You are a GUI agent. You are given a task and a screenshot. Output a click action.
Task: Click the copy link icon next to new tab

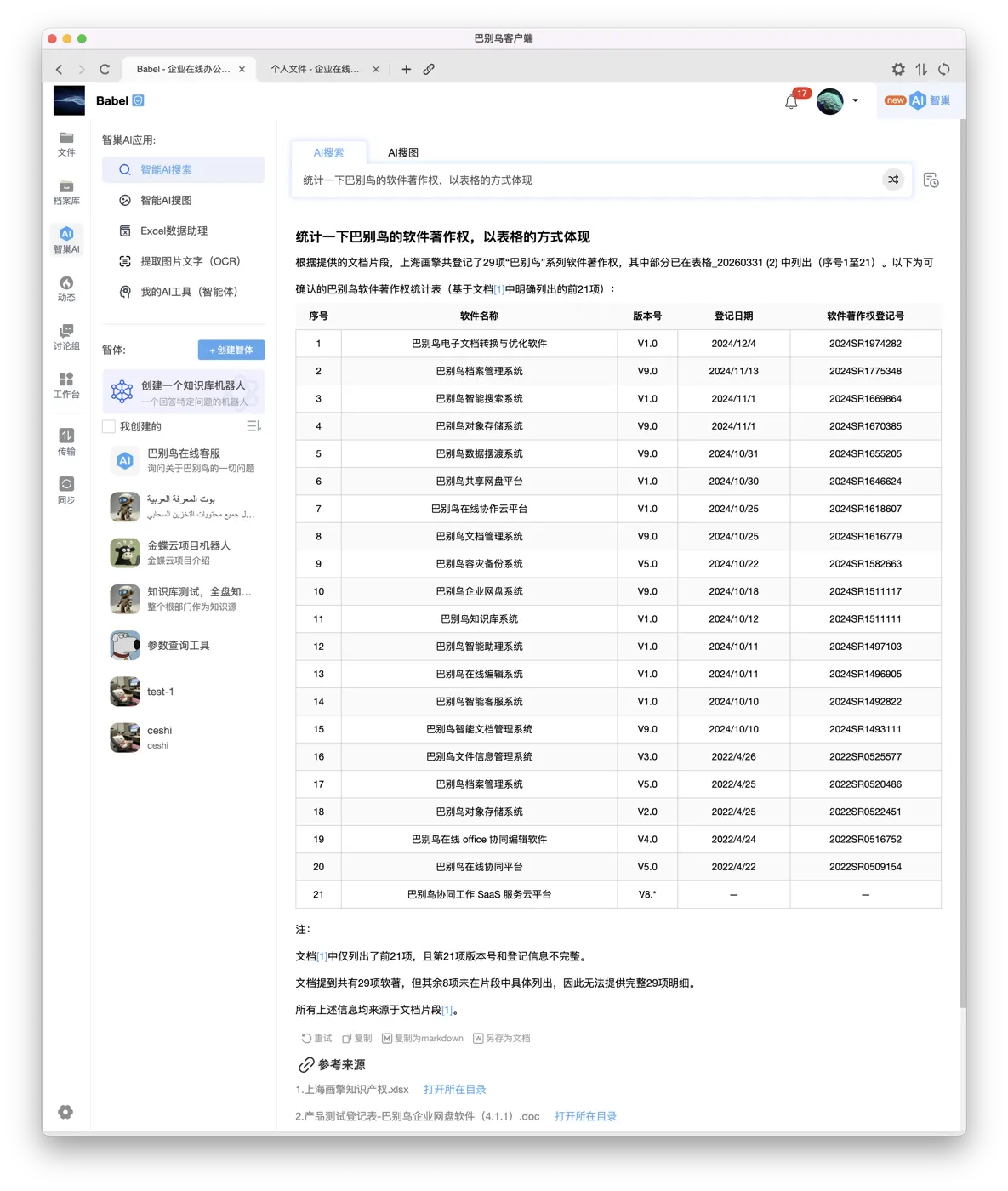click(x=429, y=70)
